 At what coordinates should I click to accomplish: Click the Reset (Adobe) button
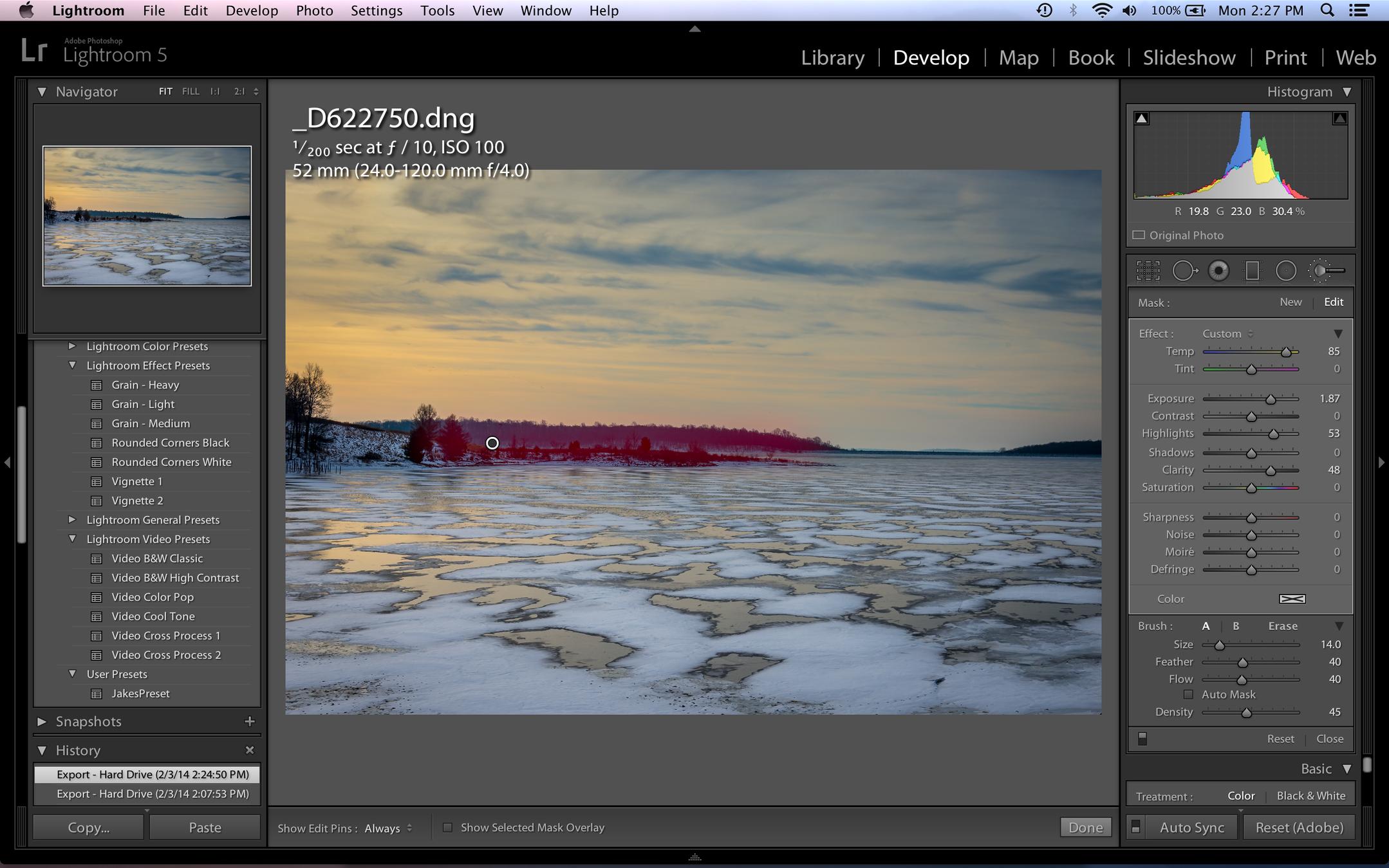(x=1299, y=827)
